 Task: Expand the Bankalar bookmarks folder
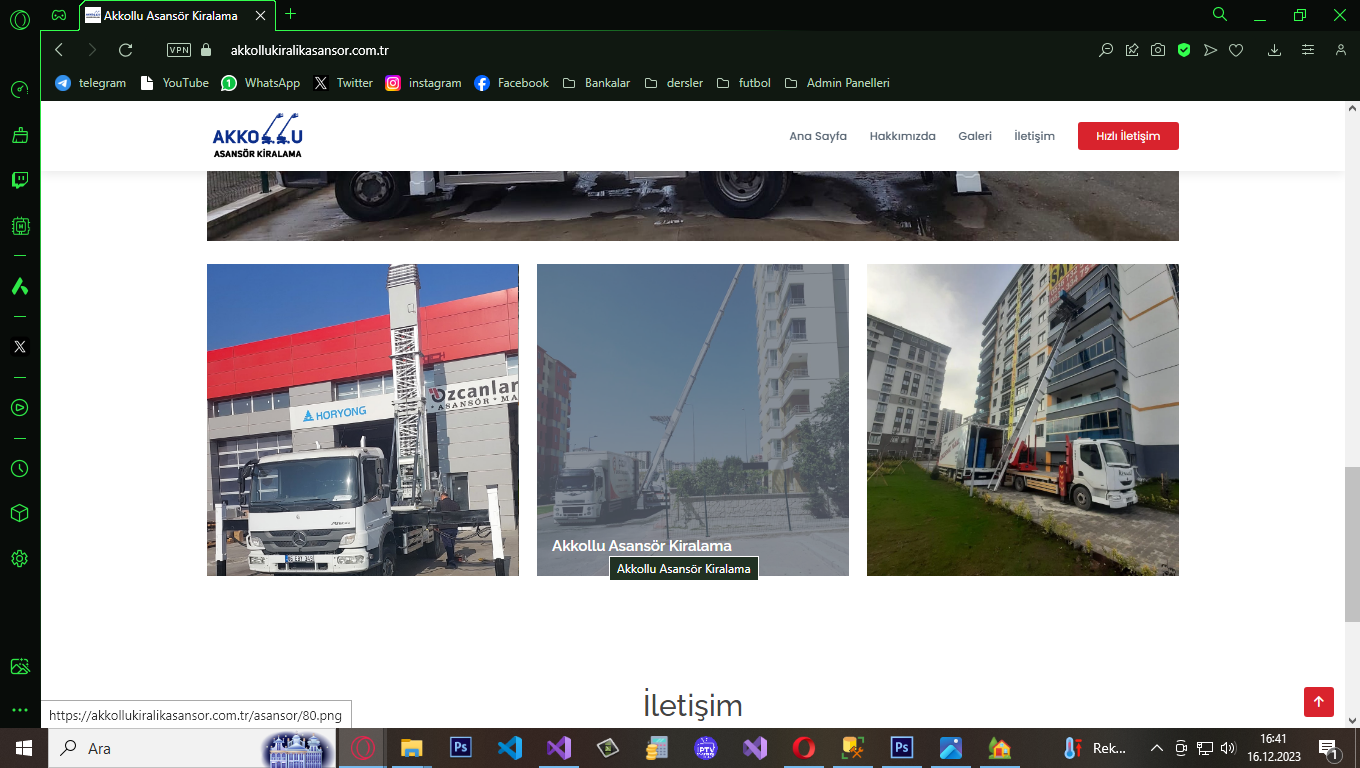coord(597,83)
